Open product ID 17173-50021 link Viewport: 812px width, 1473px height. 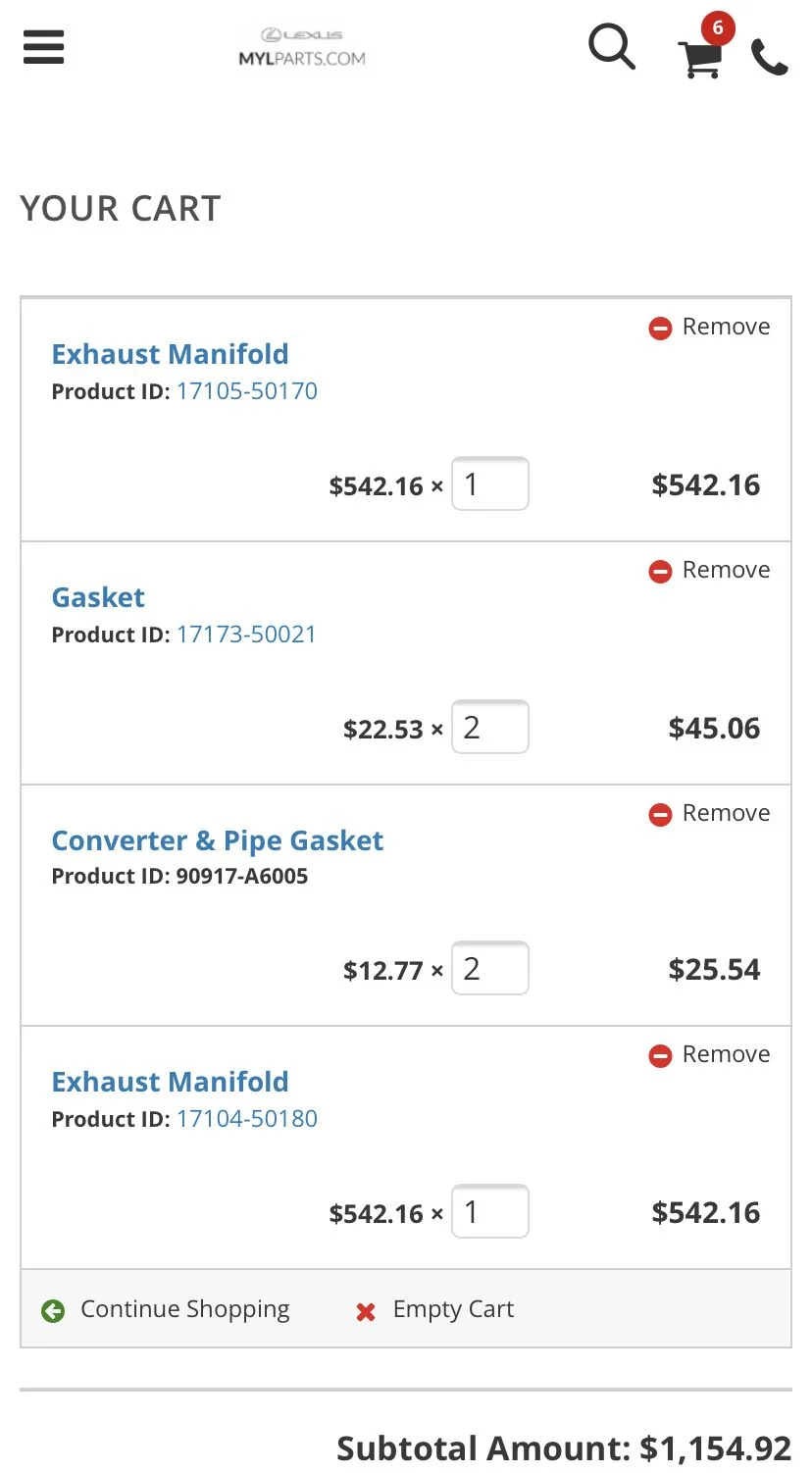[247, 635]
